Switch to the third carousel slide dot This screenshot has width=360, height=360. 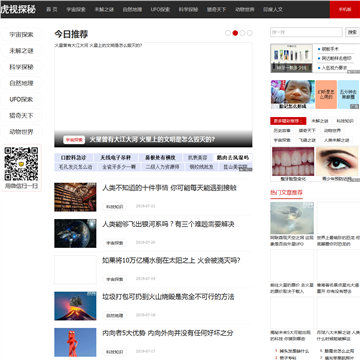point(243,33)
